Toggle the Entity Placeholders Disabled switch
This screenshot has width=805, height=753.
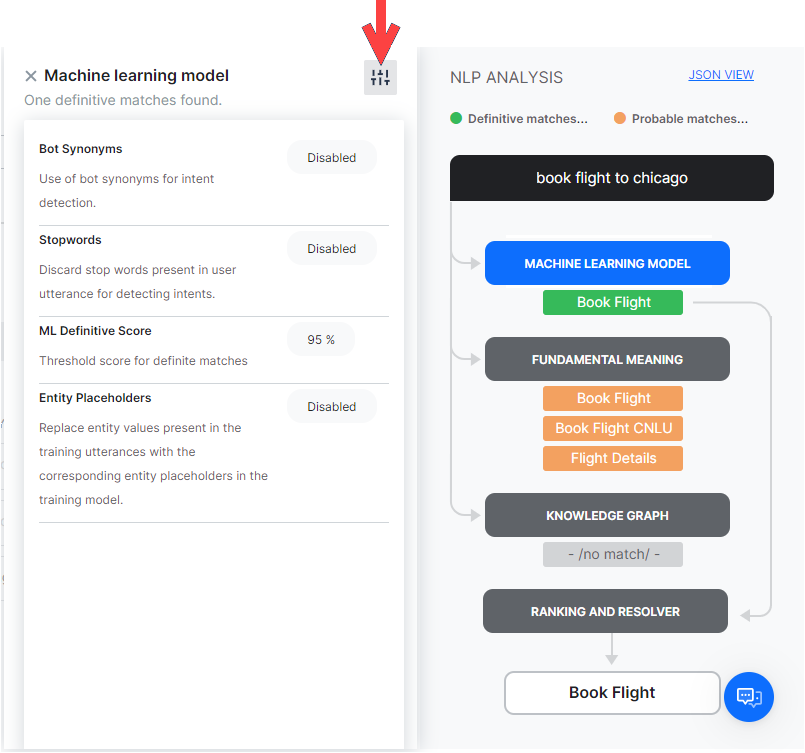331,407
